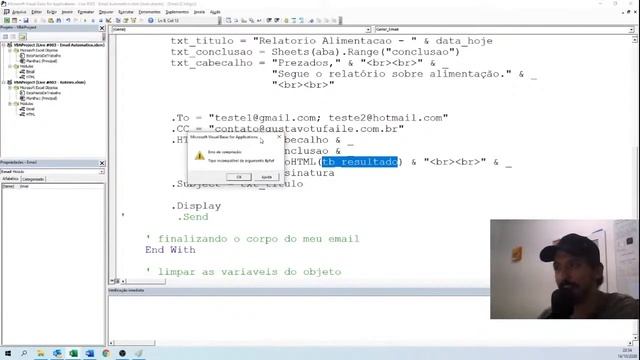Click the Find binoculars icon
The height and width of the screenshot is (360, 640).
[x=59, y=20]
